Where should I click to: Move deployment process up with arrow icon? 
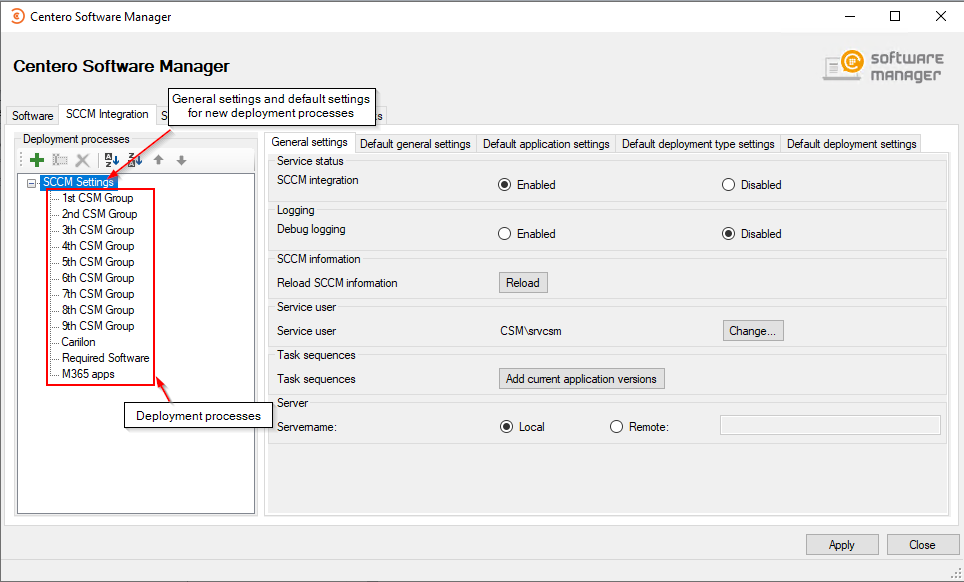click(158, 160)
